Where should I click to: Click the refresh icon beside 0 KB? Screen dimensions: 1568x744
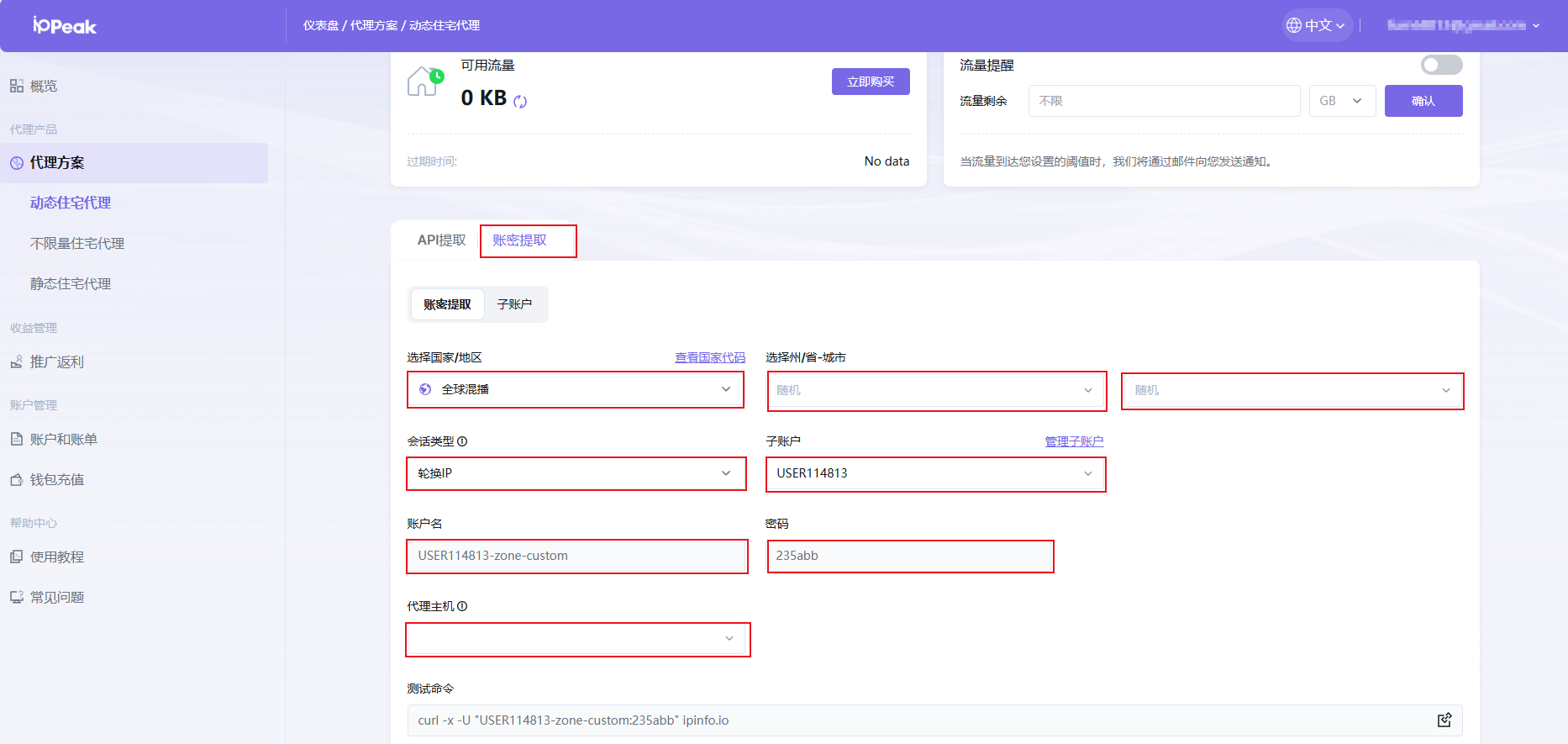point(520,102)
